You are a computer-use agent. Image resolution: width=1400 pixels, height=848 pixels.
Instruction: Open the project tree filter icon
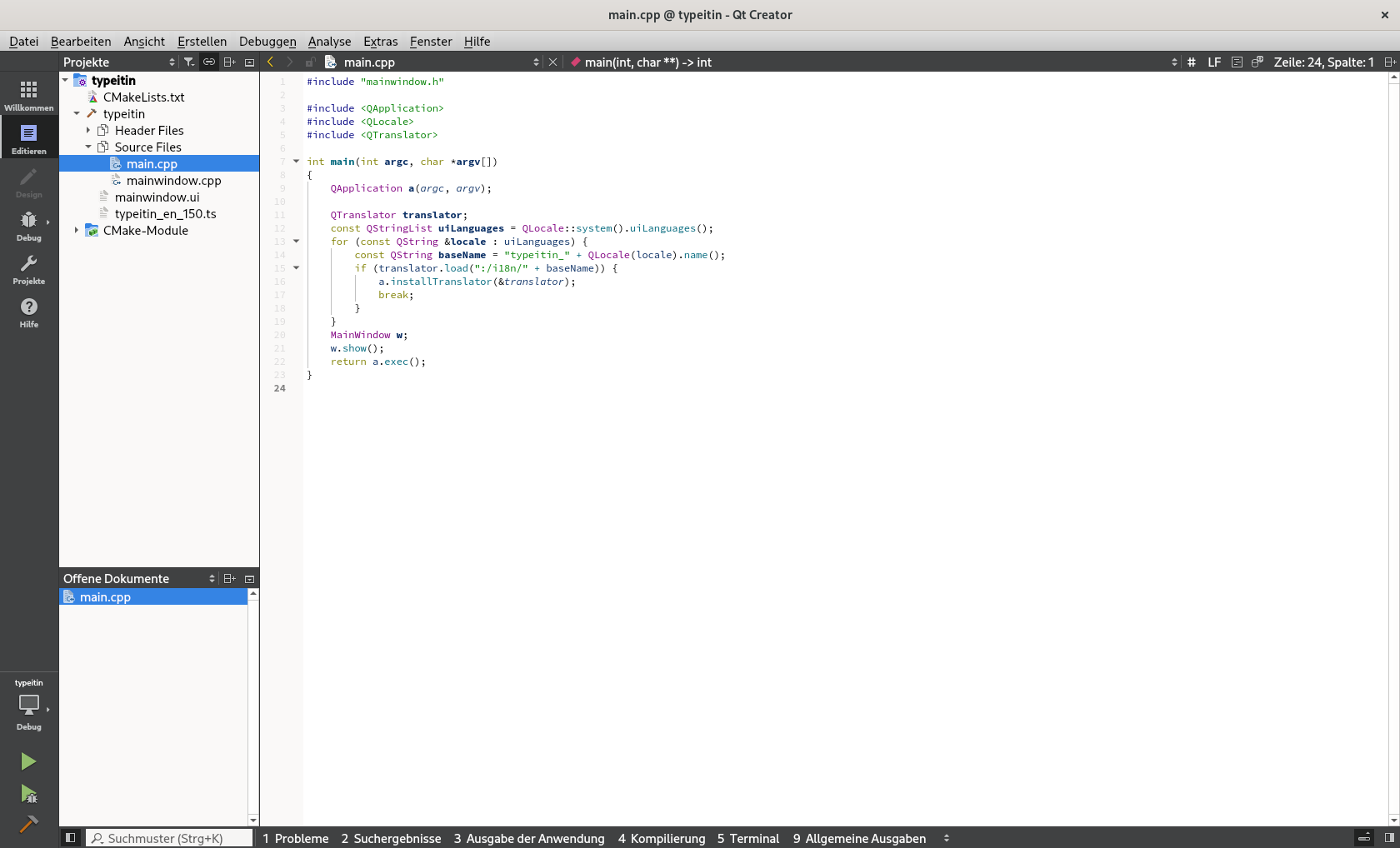pos(189,62)
